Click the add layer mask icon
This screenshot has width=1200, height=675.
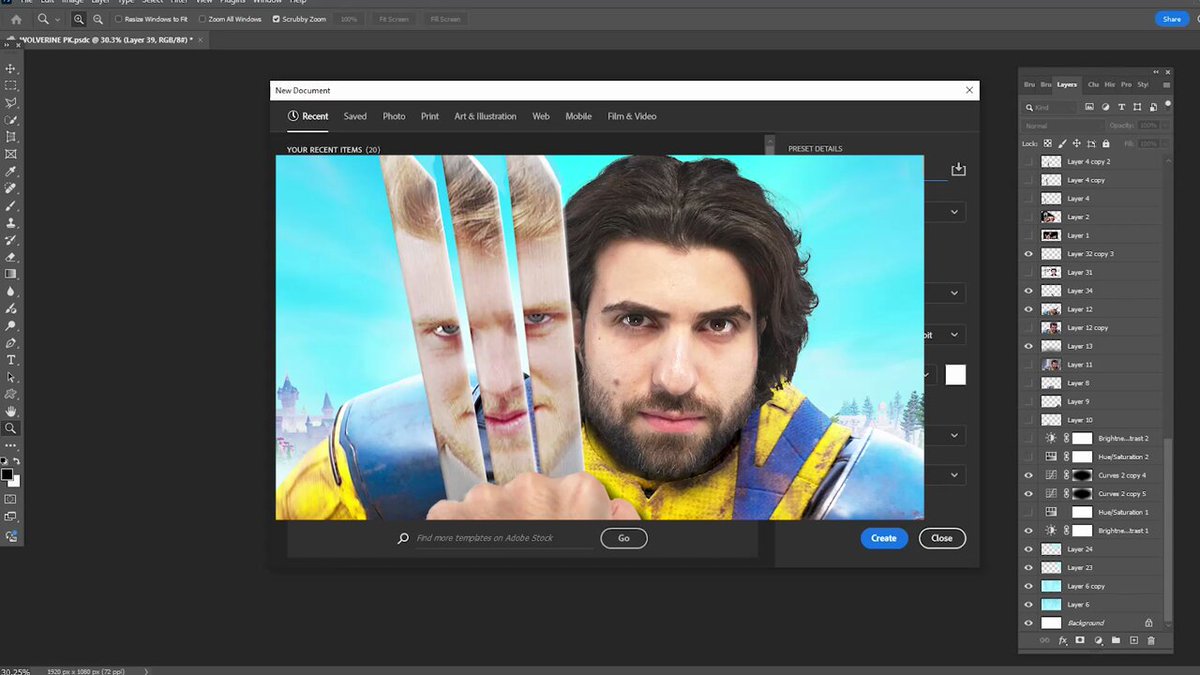click(x=1081, y=640)
